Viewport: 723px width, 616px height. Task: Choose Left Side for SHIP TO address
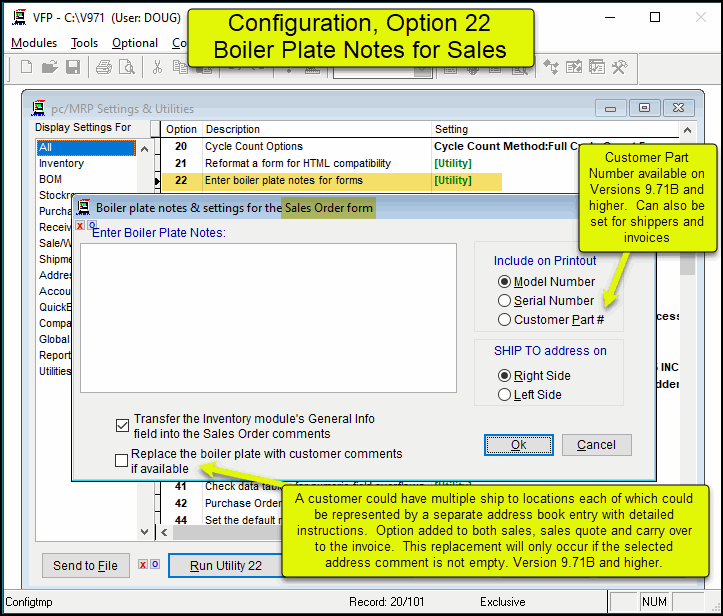click(504, 395)
